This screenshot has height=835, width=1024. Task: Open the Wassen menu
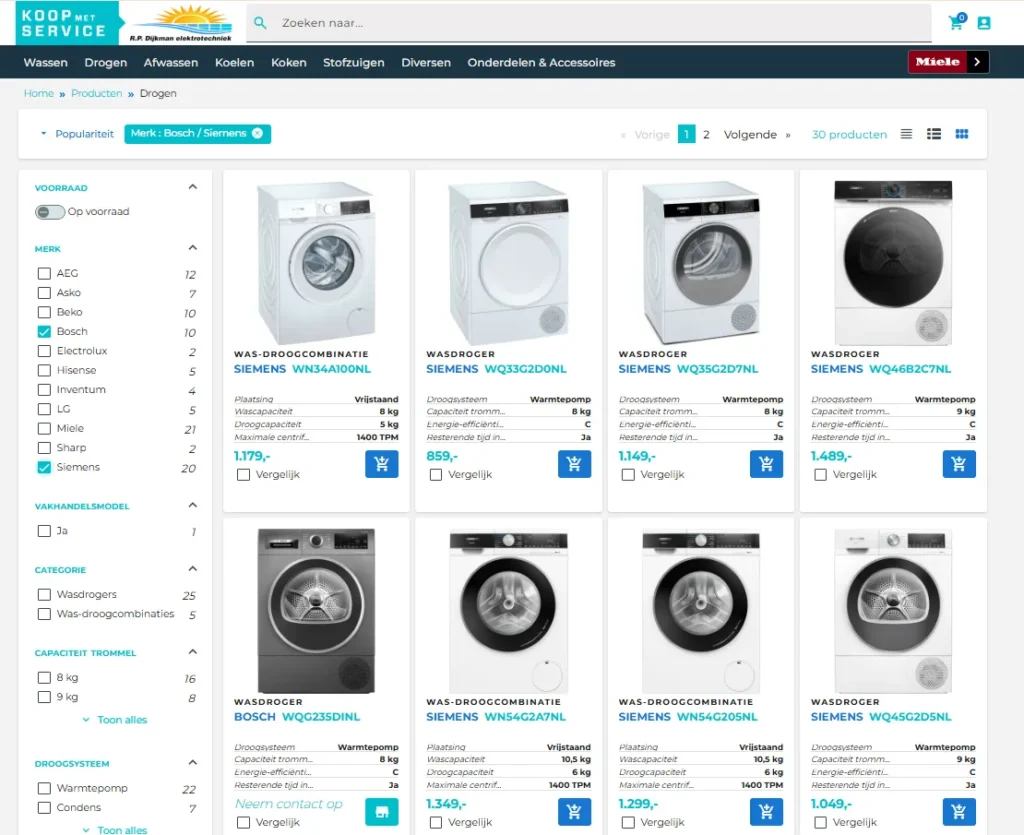click(46, 63)
